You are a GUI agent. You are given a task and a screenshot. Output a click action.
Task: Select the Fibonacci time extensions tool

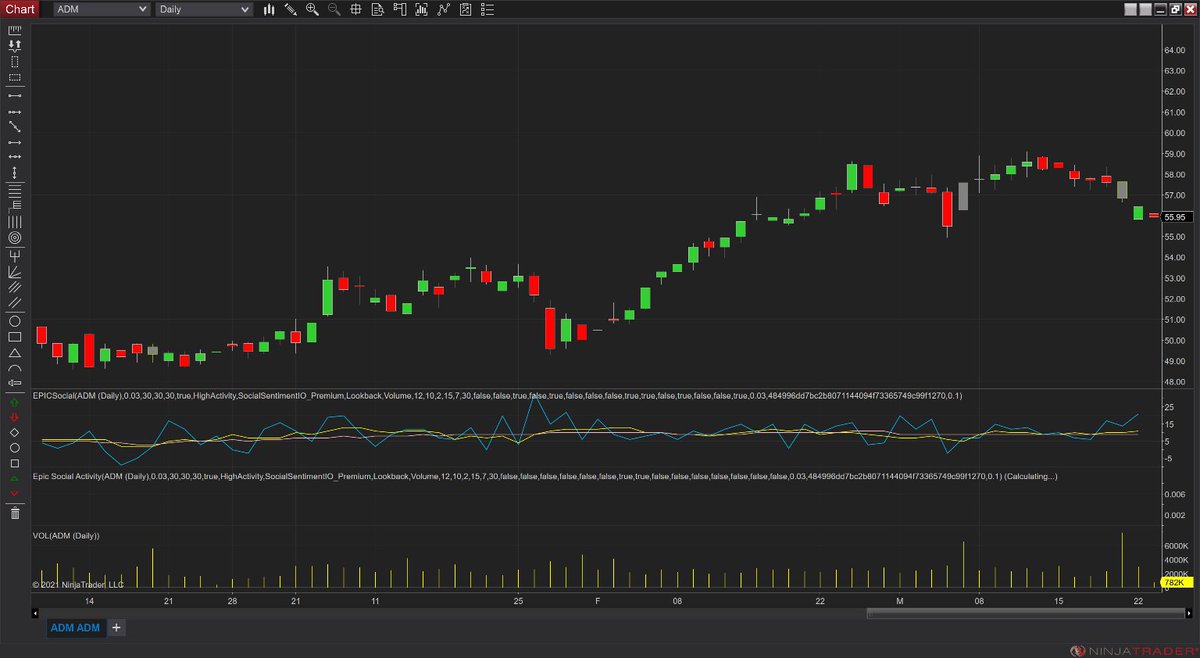pyautogui.click(x=15, y=221)
